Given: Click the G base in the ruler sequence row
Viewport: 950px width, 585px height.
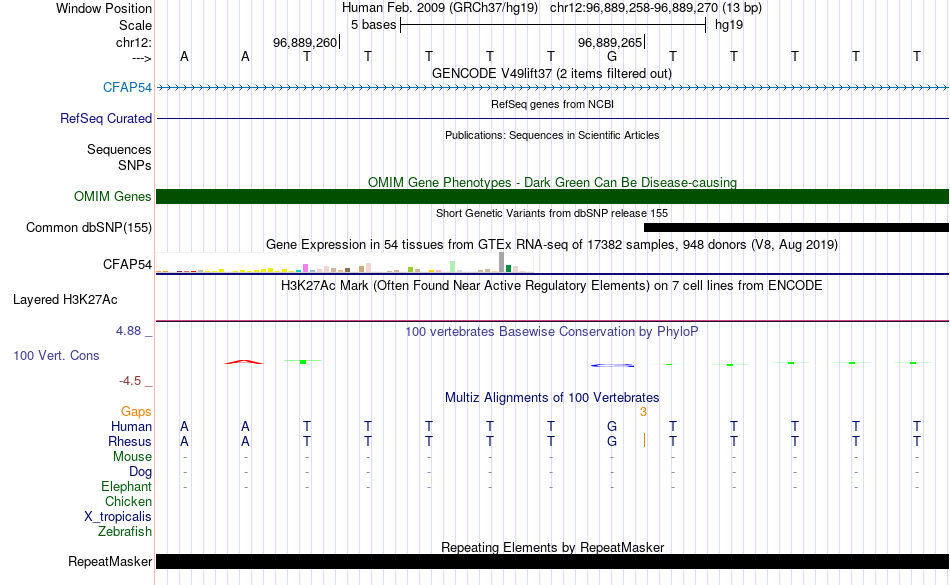Looking at the screenshot, I should point(612,56).
